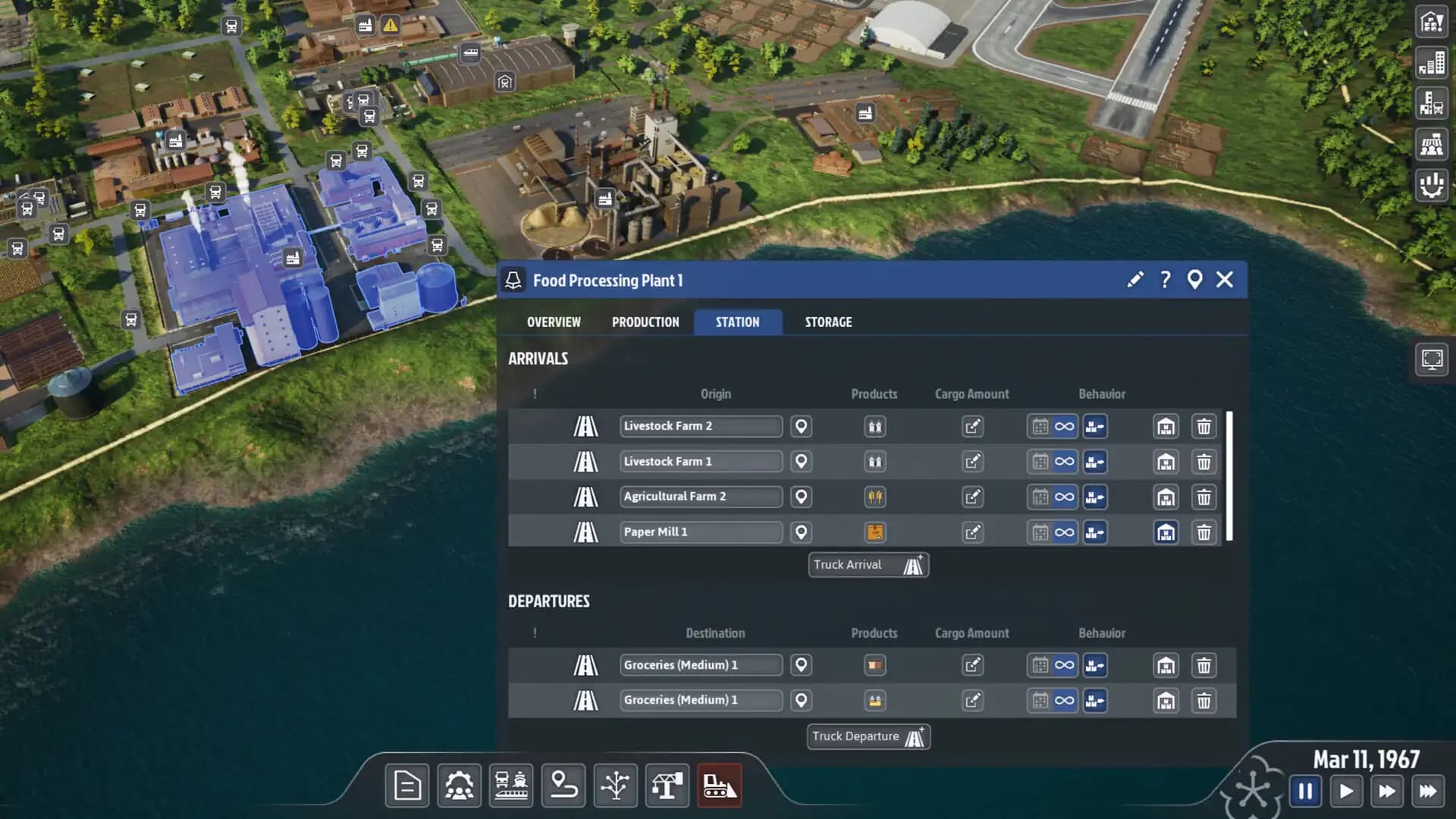
Task: Open the routes map pin tool
Action: 562,786
